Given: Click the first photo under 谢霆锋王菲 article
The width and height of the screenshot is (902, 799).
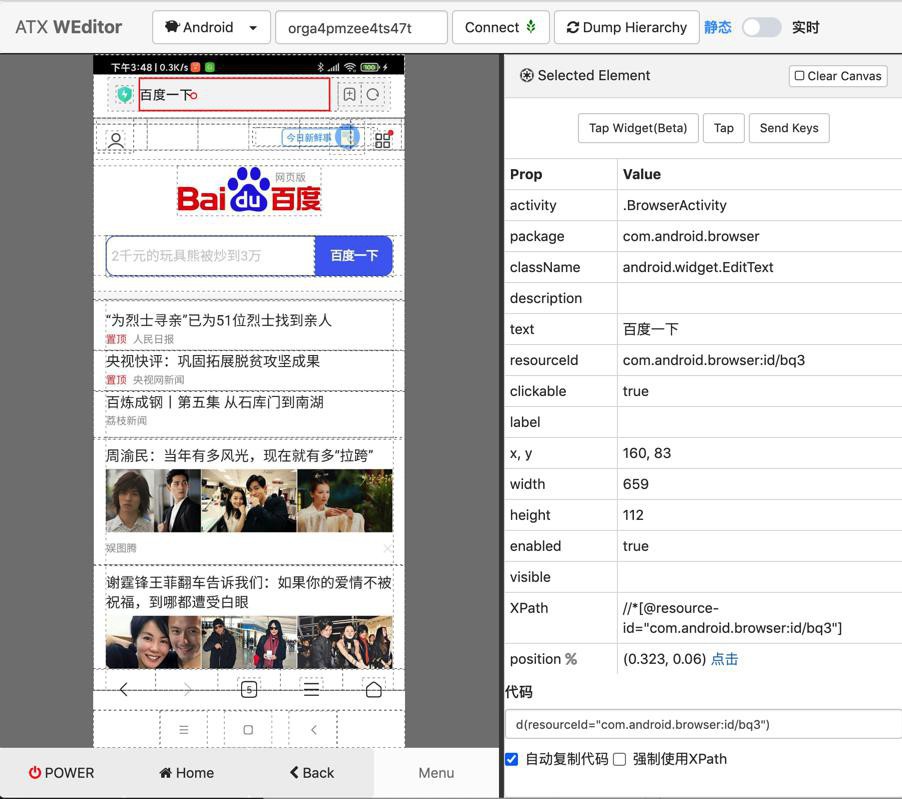Looking at the screenshot, I should (x=154, y=643).
